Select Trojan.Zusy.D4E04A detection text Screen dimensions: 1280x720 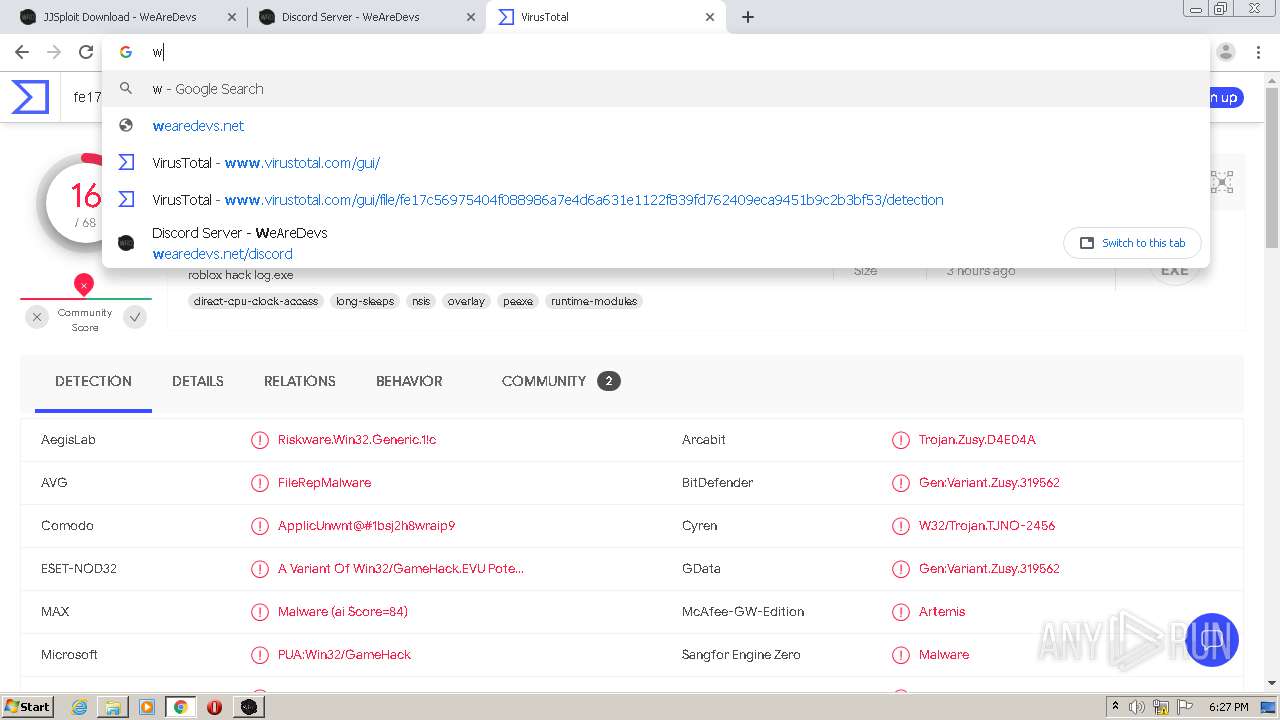coord(977,440)
